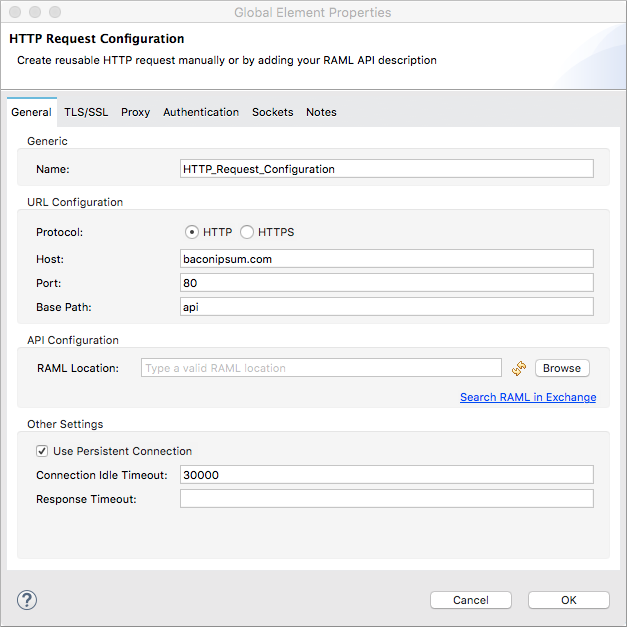
Task: Focus the Name input field
Action: coord(387,169)
